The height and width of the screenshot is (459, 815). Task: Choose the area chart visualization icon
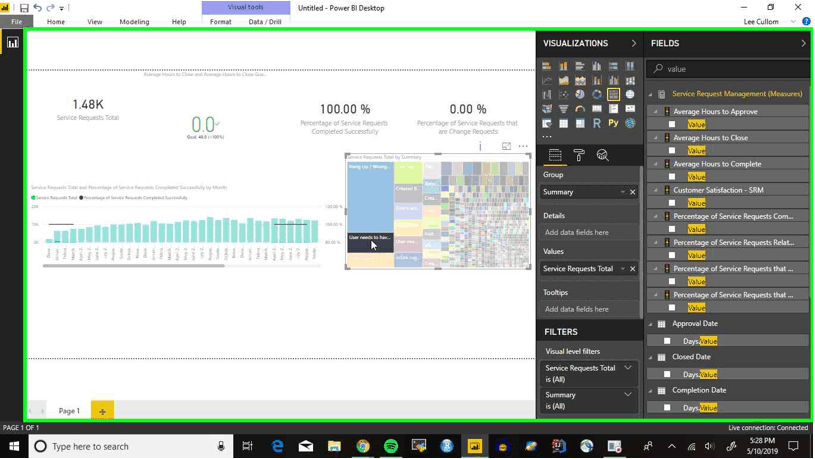pyautogui.click(x=563, y=81)
